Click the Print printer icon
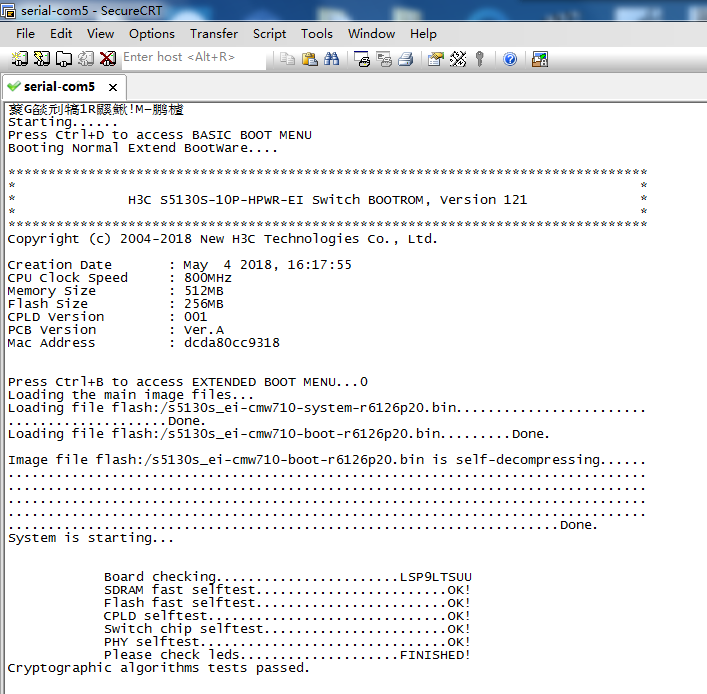This screenshot has height=694, width=707. tap(406, 59)
